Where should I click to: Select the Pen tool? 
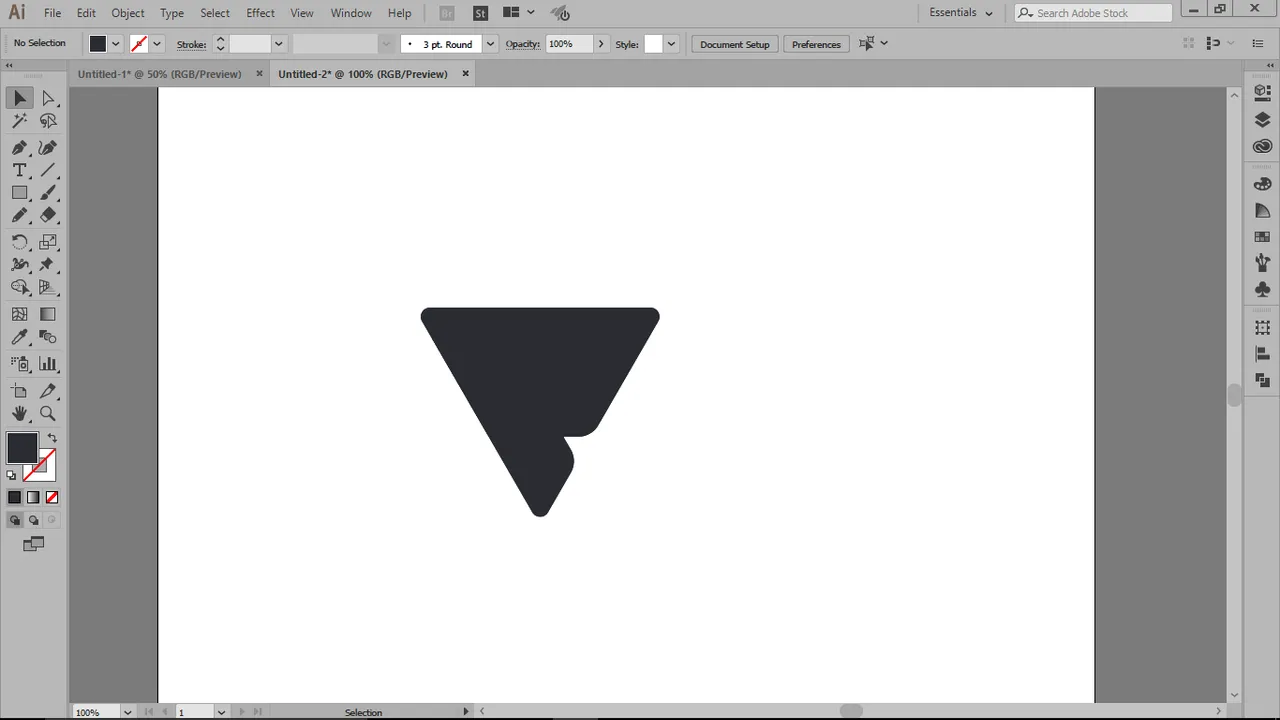pyautogui.click(x=20, y=147)
